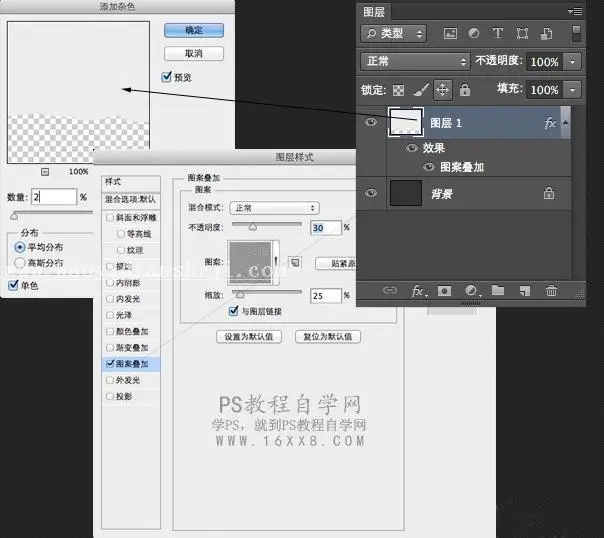This screenshot has width=604, height=538.
Task: Select 平均分布 uniform distribution
Action: (19, 247)
